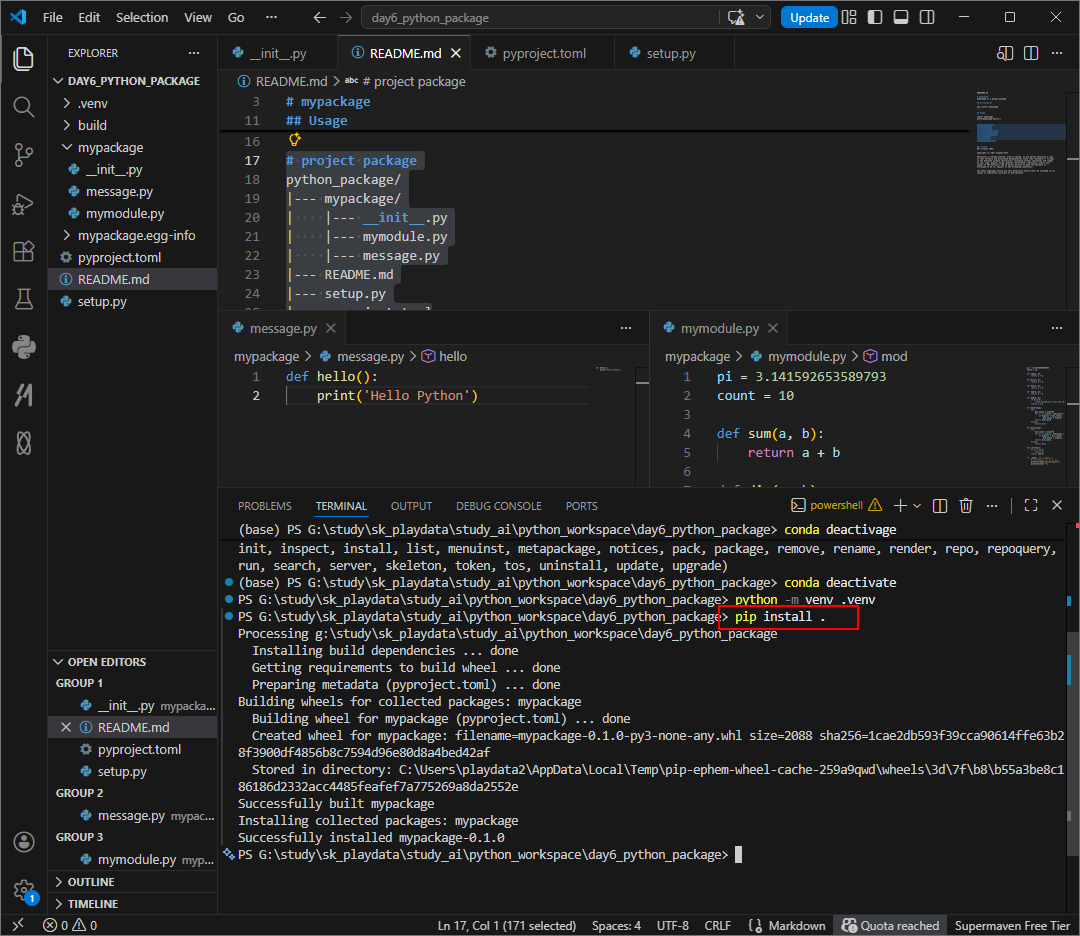This screenshot has width=1080, height=936.
Task: Click the Quota reached status item
Action: click(890, 925)
